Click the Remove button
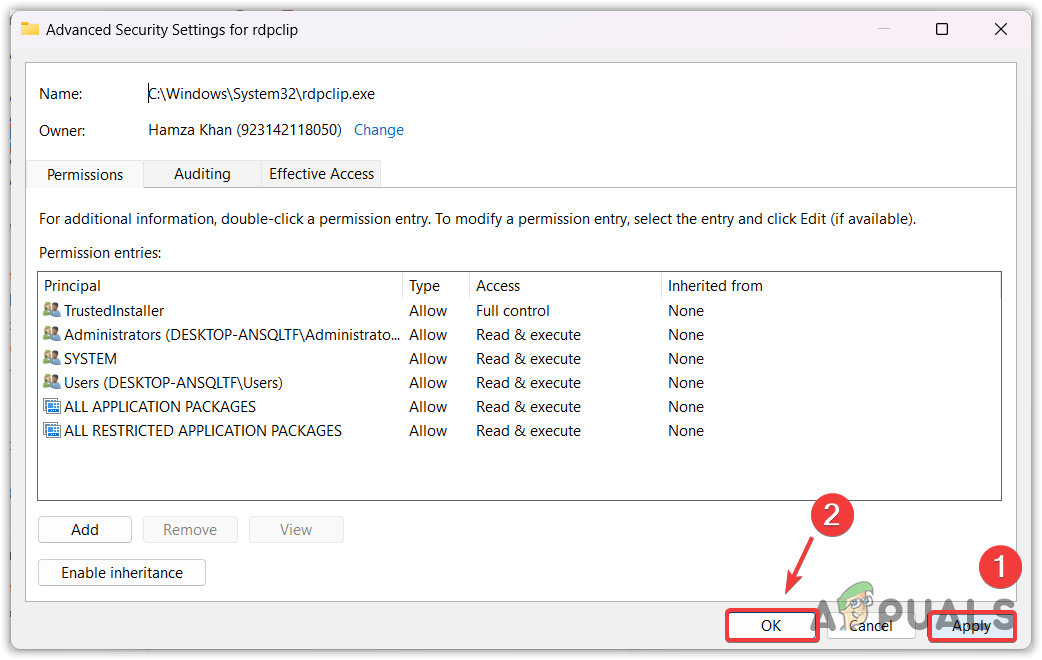 [190, 529]
